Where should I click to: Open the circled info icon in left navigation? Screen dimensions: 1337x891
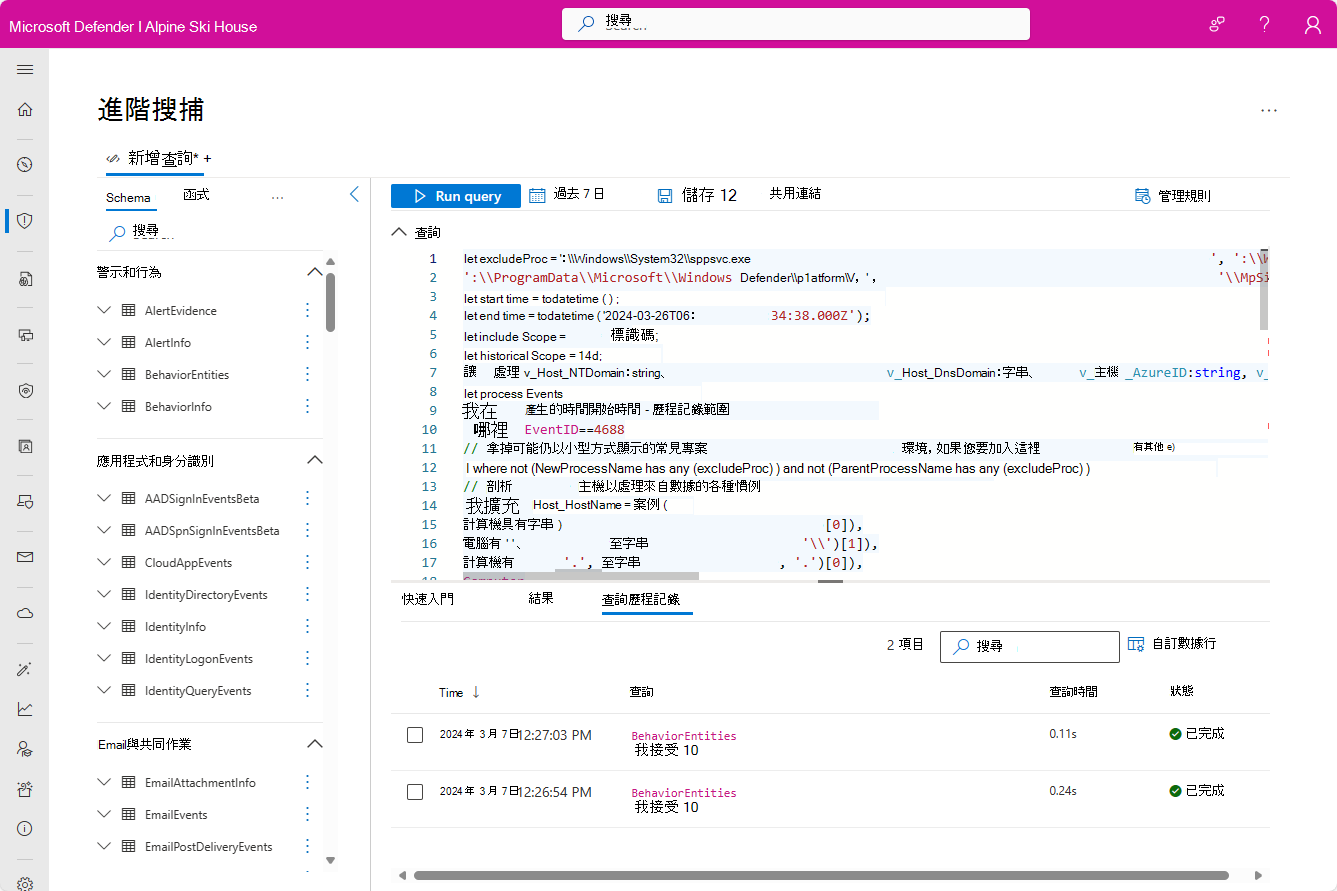pos(25,829)
